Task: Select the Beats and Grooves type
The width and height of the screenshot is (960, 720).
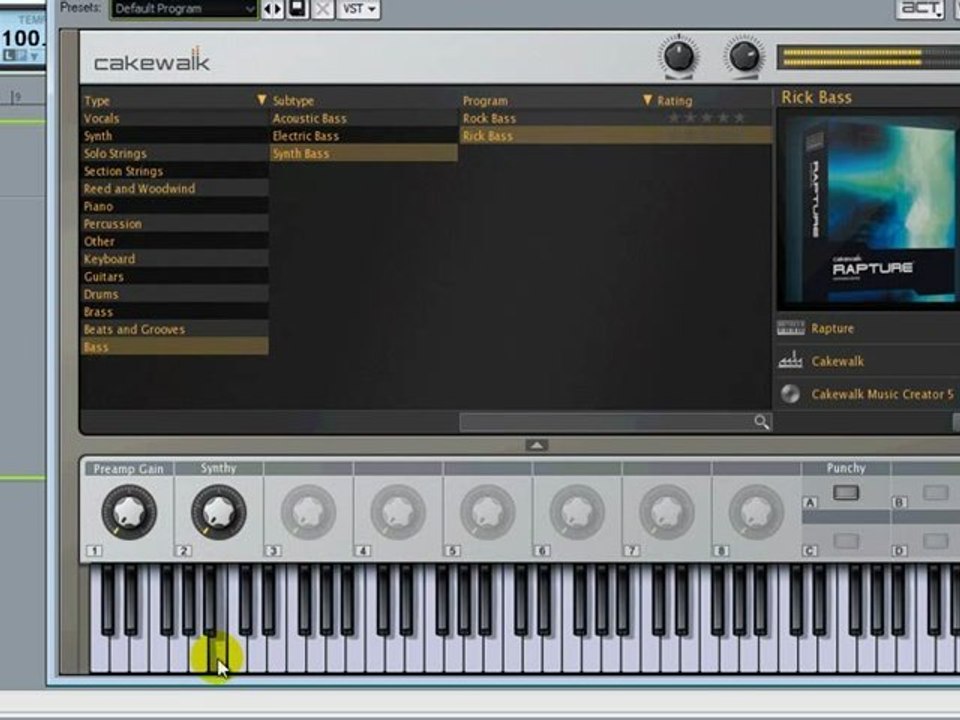Action: [x=174, y=329]
